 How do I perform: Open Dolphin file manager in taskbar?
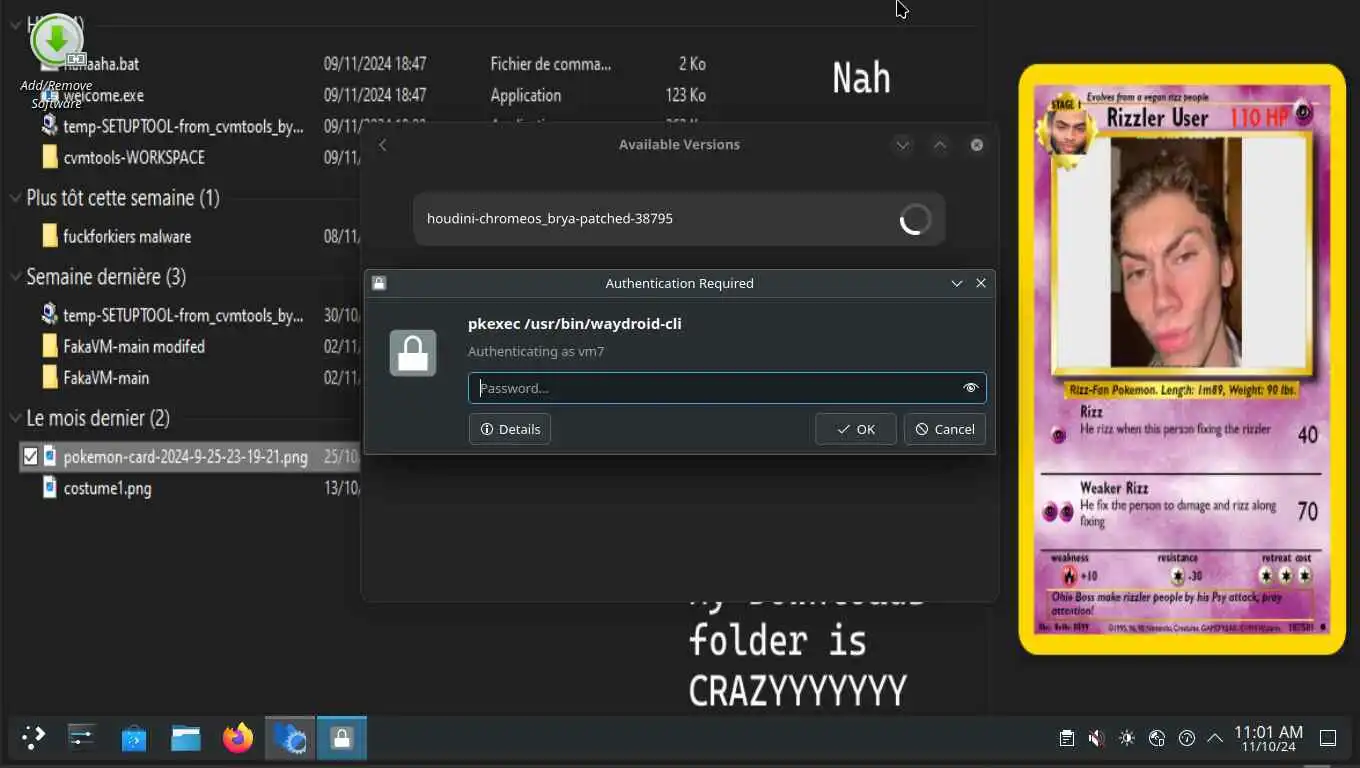[x=186, y=738]
